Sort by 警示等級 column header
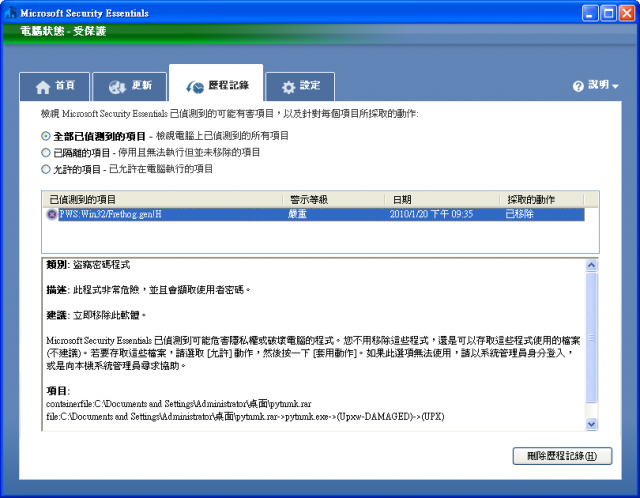Image resolution: width=640 pixels, height=498 pixels. coord(334,200)
